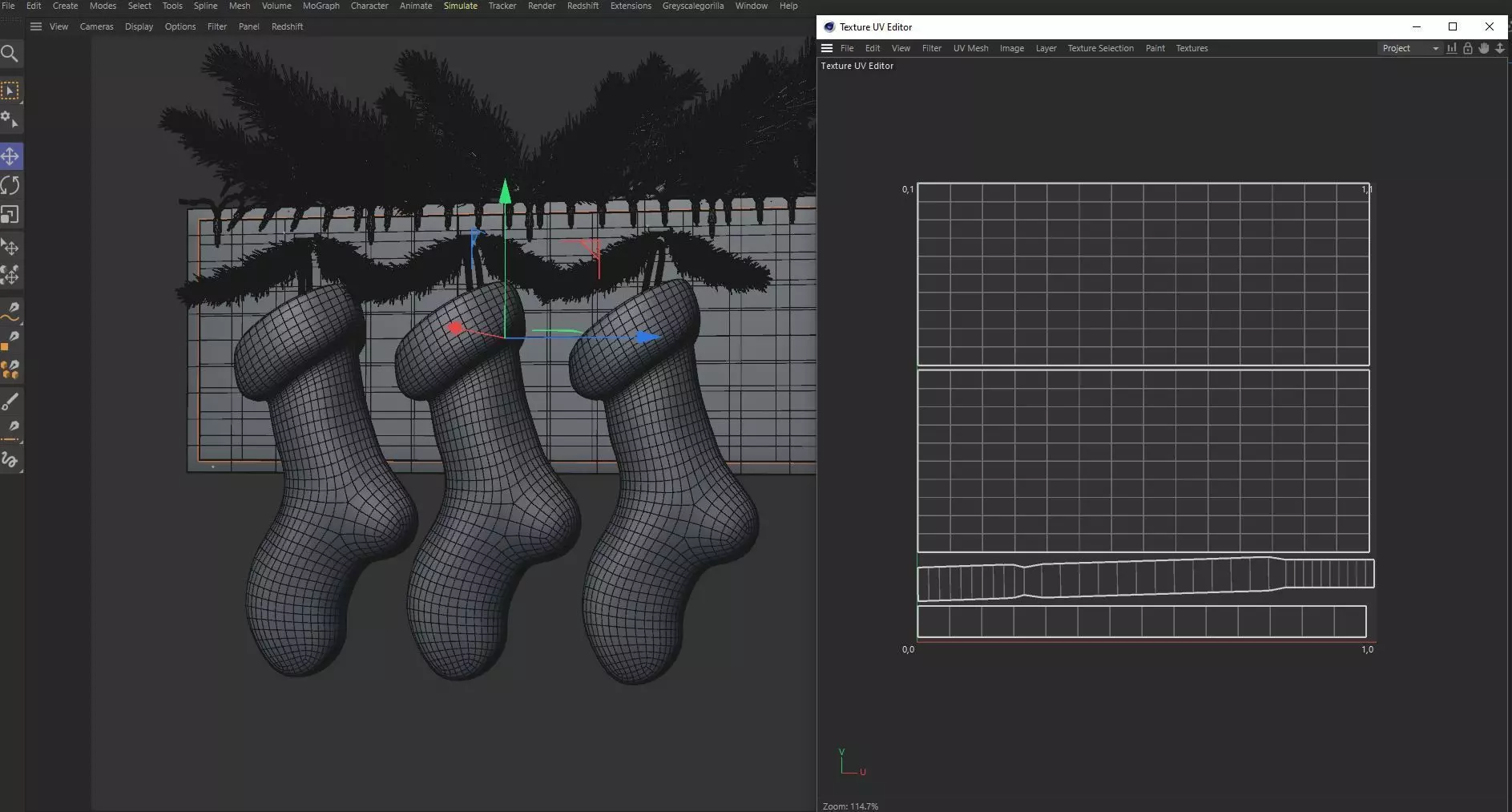Click the UV axis indicator in editor corner
The width and height of the screenshot is (1512, 812).
pos(852,762)
